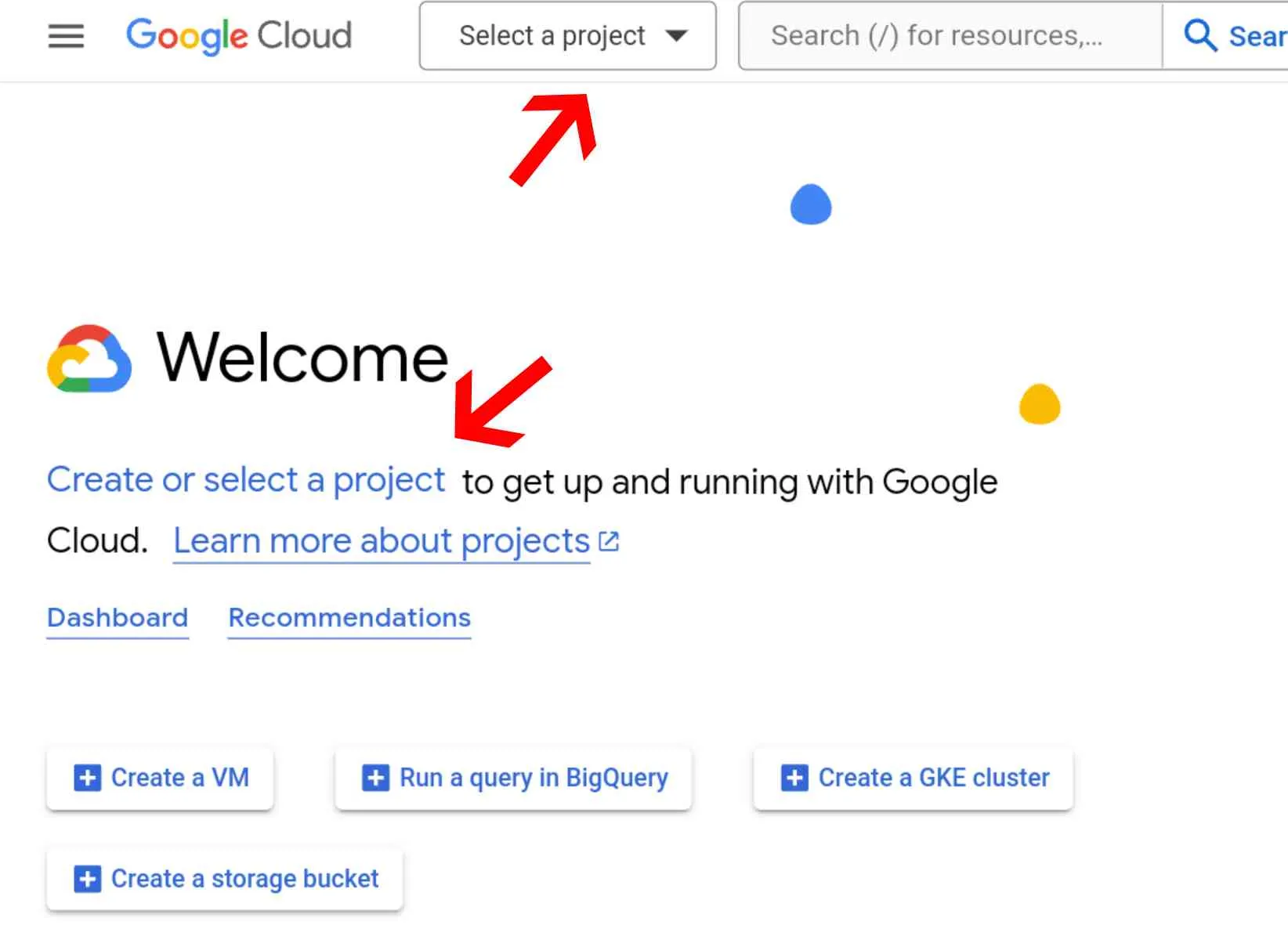
Task: Click the plus icon on Create a GKE cluster
Action: tap(794, 778)
